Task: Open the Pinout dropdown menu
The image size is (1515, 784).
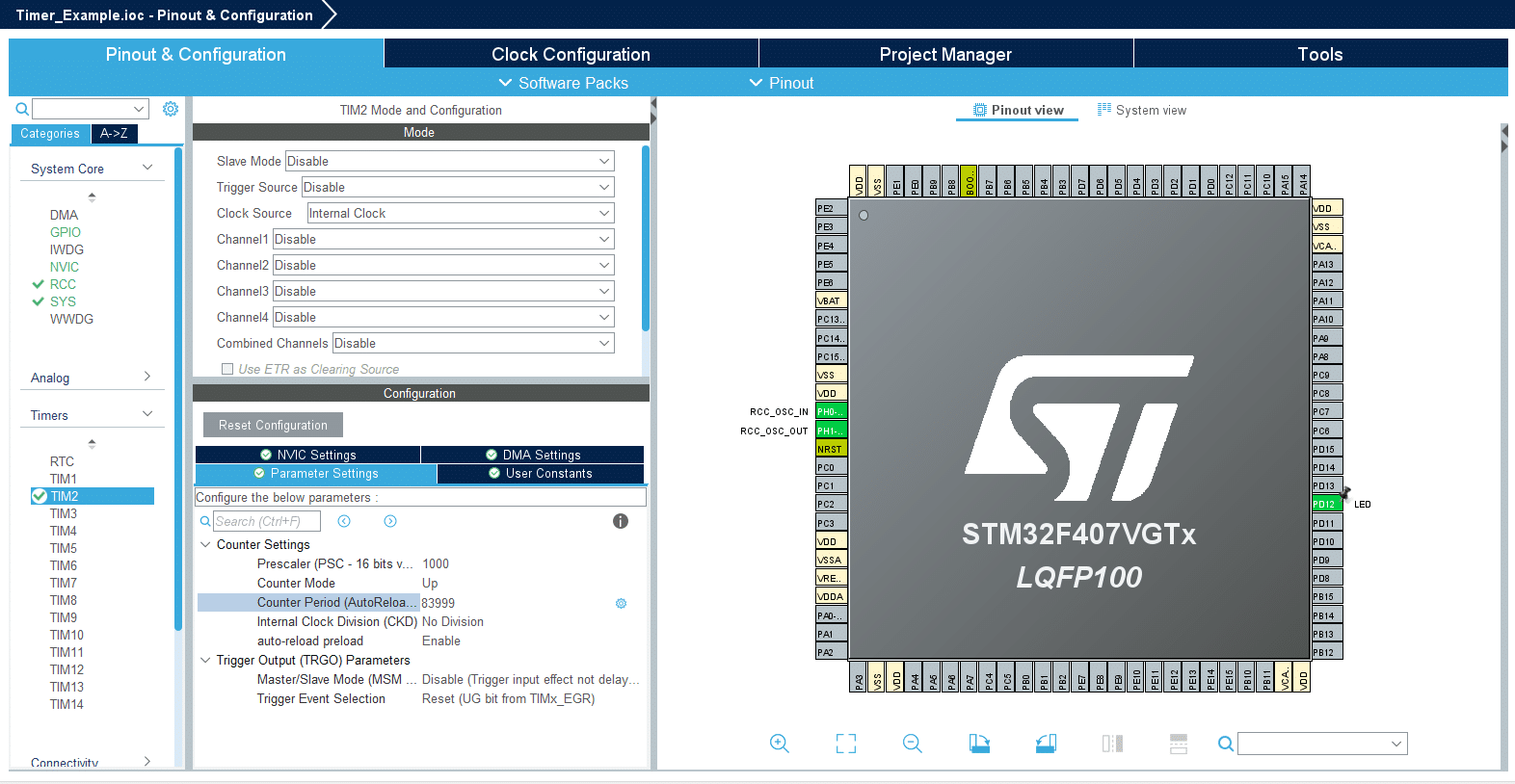Action: coord(782,83)
